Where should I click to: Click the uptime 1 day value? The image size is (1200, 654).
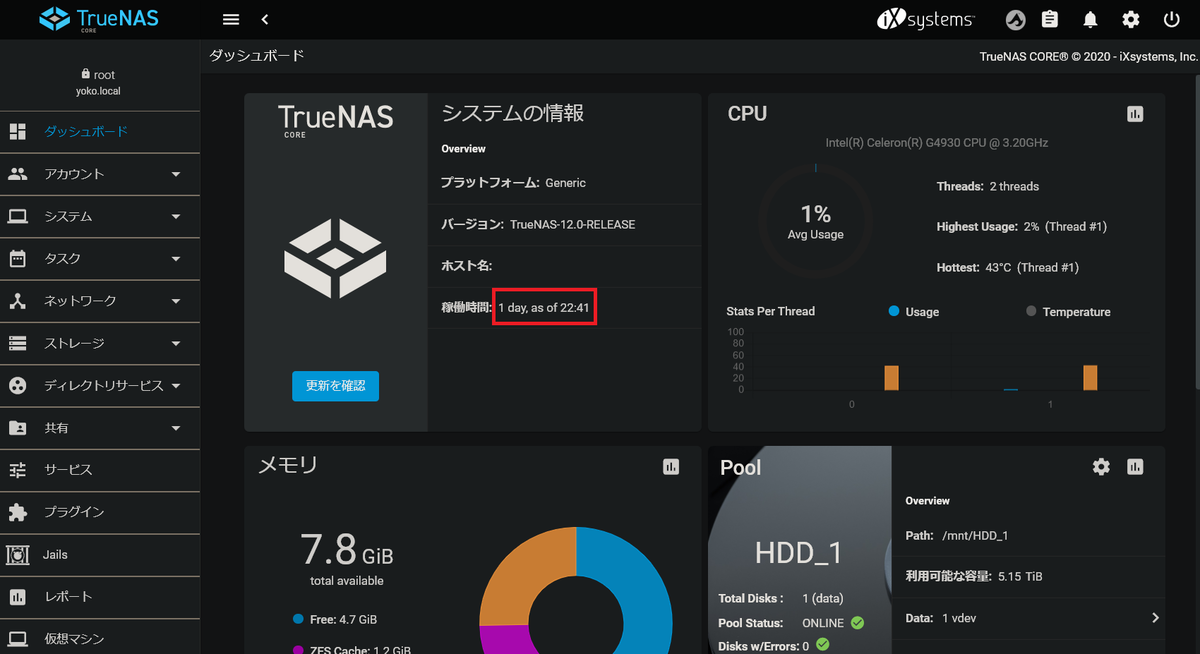[544, 308]
